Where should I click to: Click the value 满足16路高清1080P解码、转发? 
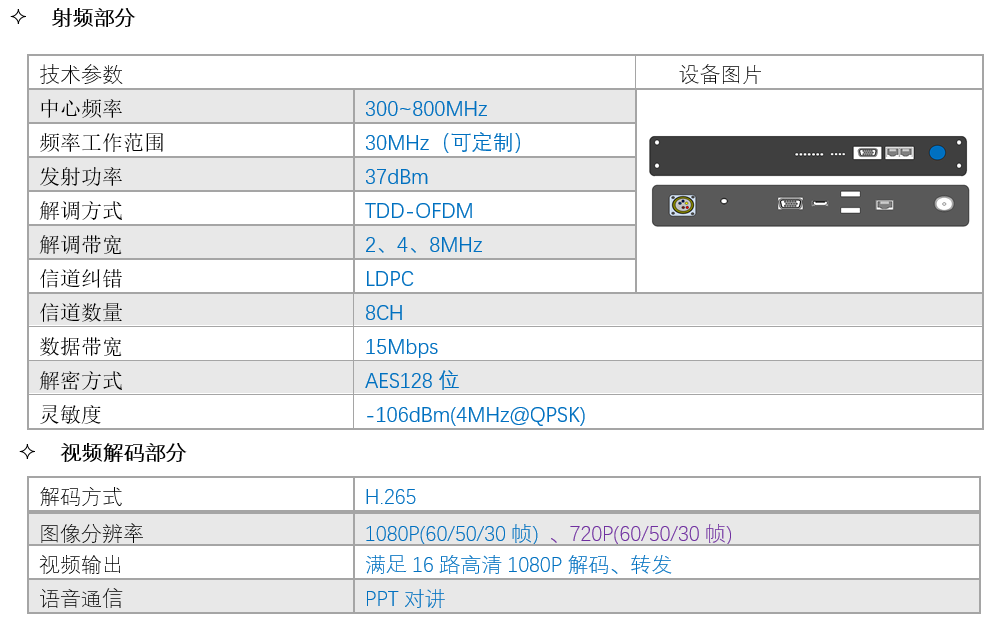(518, 564)
